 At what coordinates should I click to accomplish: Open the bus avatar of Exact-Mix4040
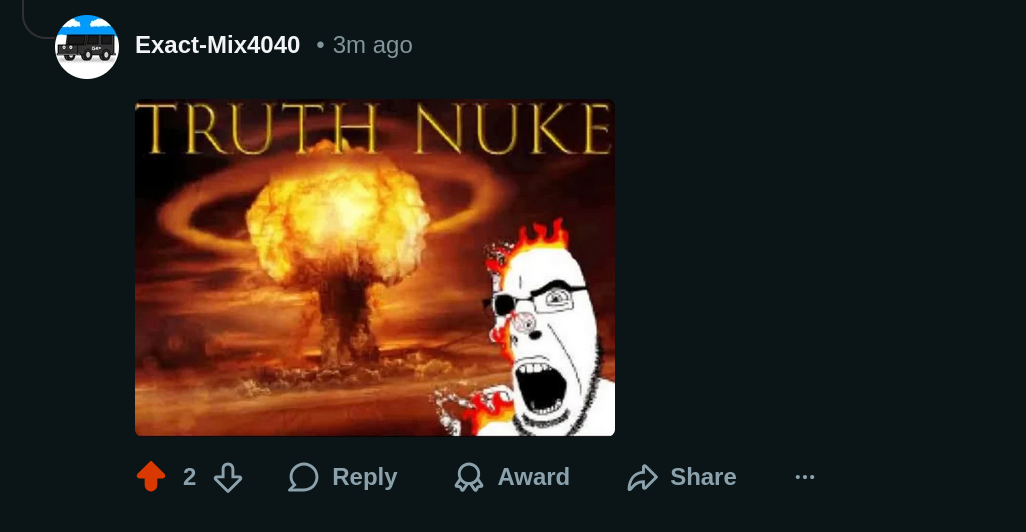tap(87, 47)
